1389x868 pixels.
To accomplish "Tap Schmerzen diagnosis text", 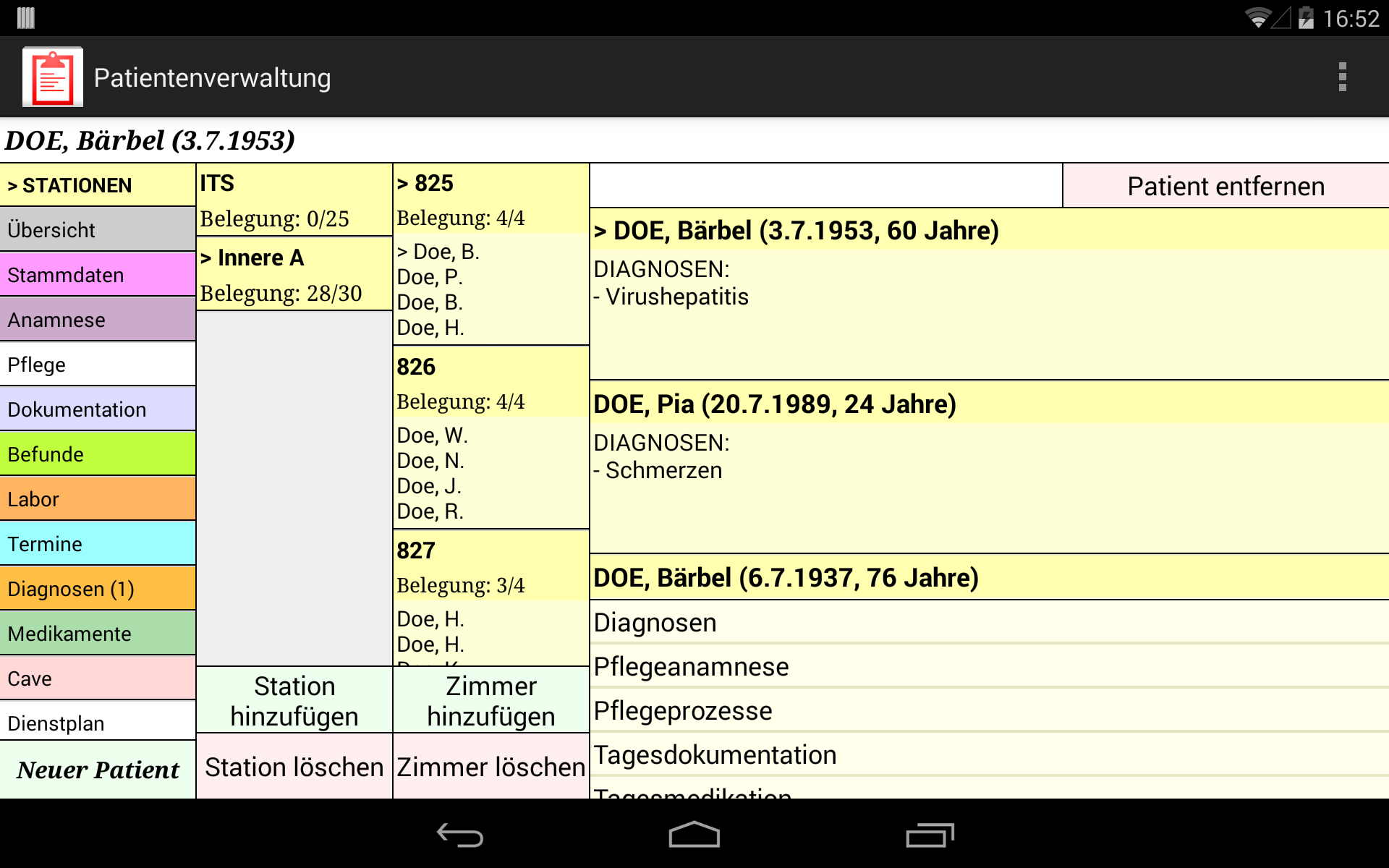I will [663, 470].
